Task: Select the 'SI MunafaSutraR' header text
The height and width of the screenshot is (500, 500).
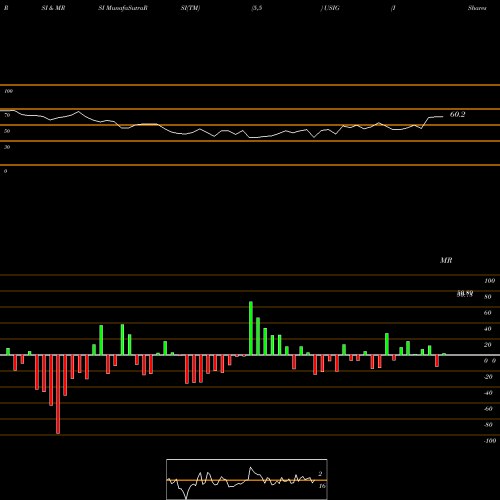Action: [x=123, y=8]
